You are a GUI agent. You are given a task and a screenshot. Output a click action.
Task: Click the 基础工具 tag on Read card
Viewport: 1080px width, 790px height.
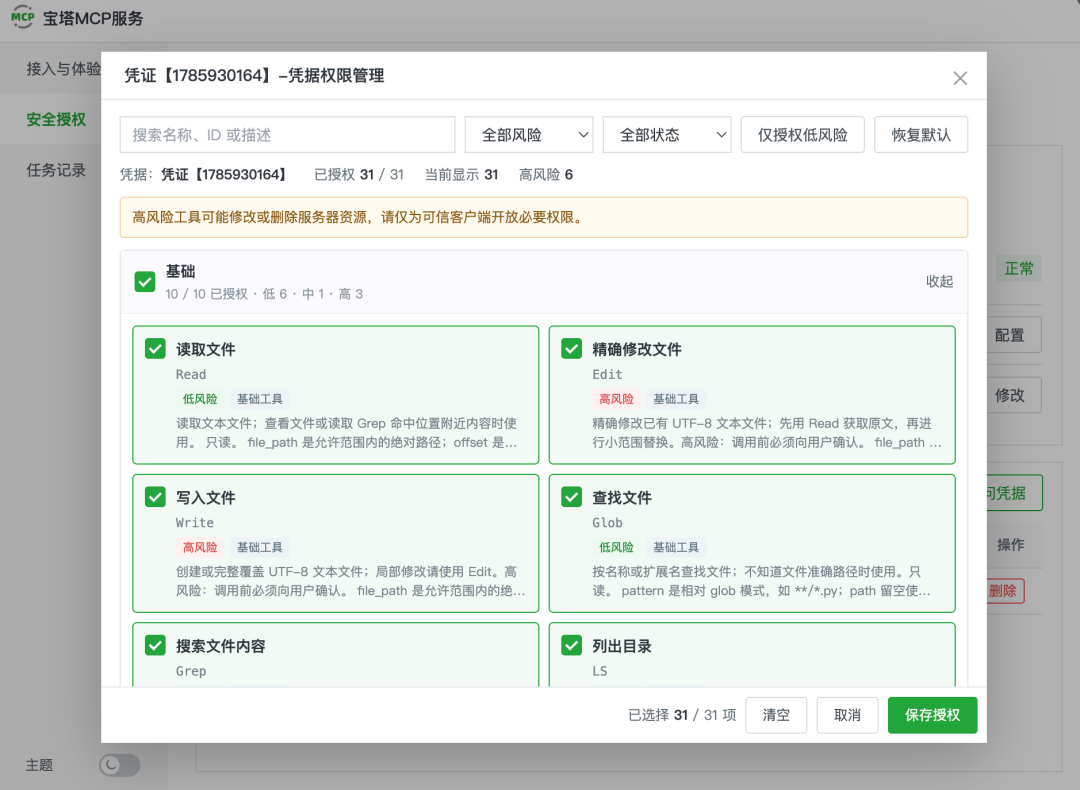coord(260,399)
